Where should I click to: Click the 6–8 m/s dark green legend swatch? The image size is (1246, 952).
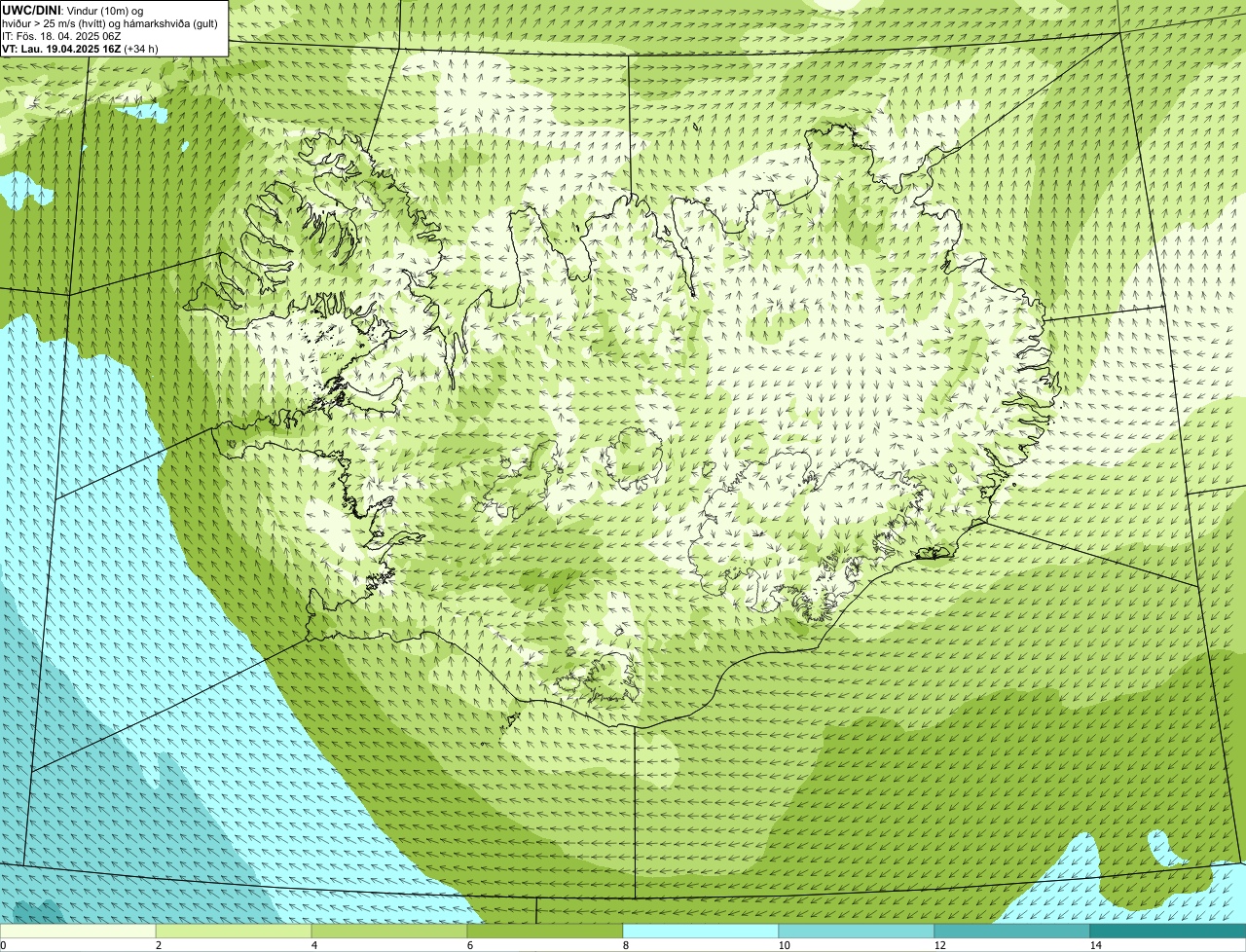(545, 931)
